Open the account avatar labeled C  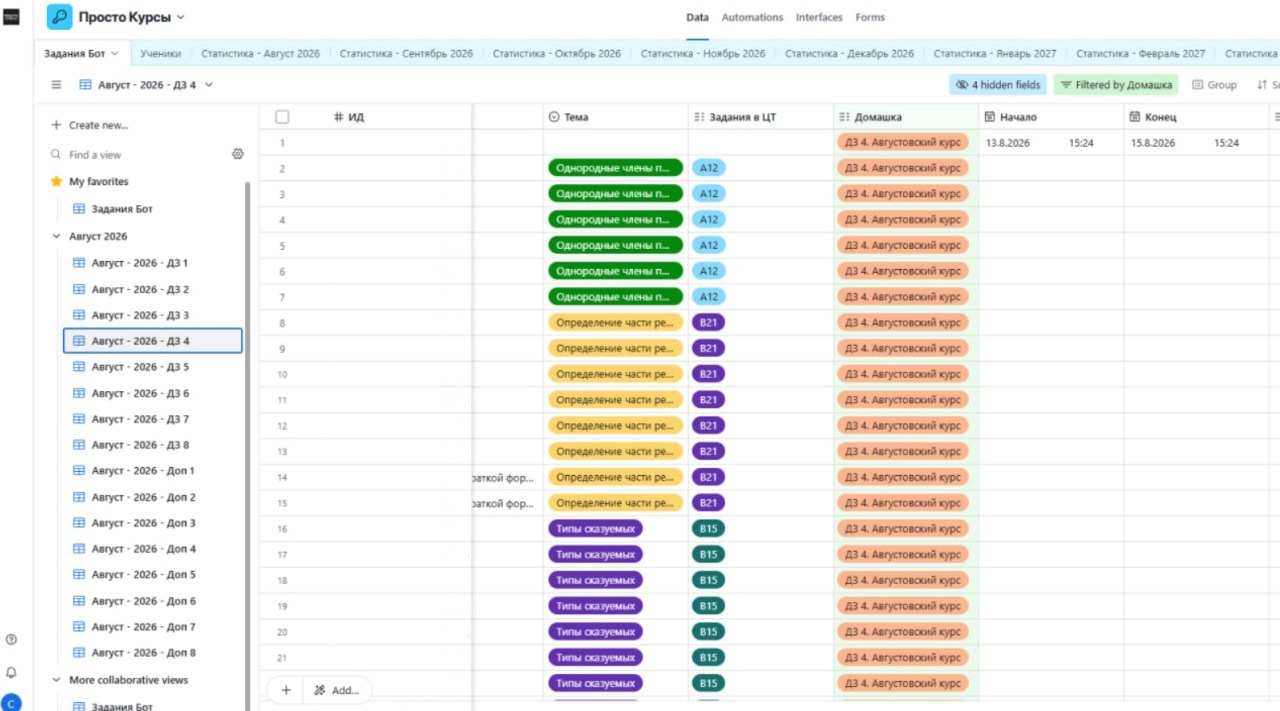[x=11, y=703]
